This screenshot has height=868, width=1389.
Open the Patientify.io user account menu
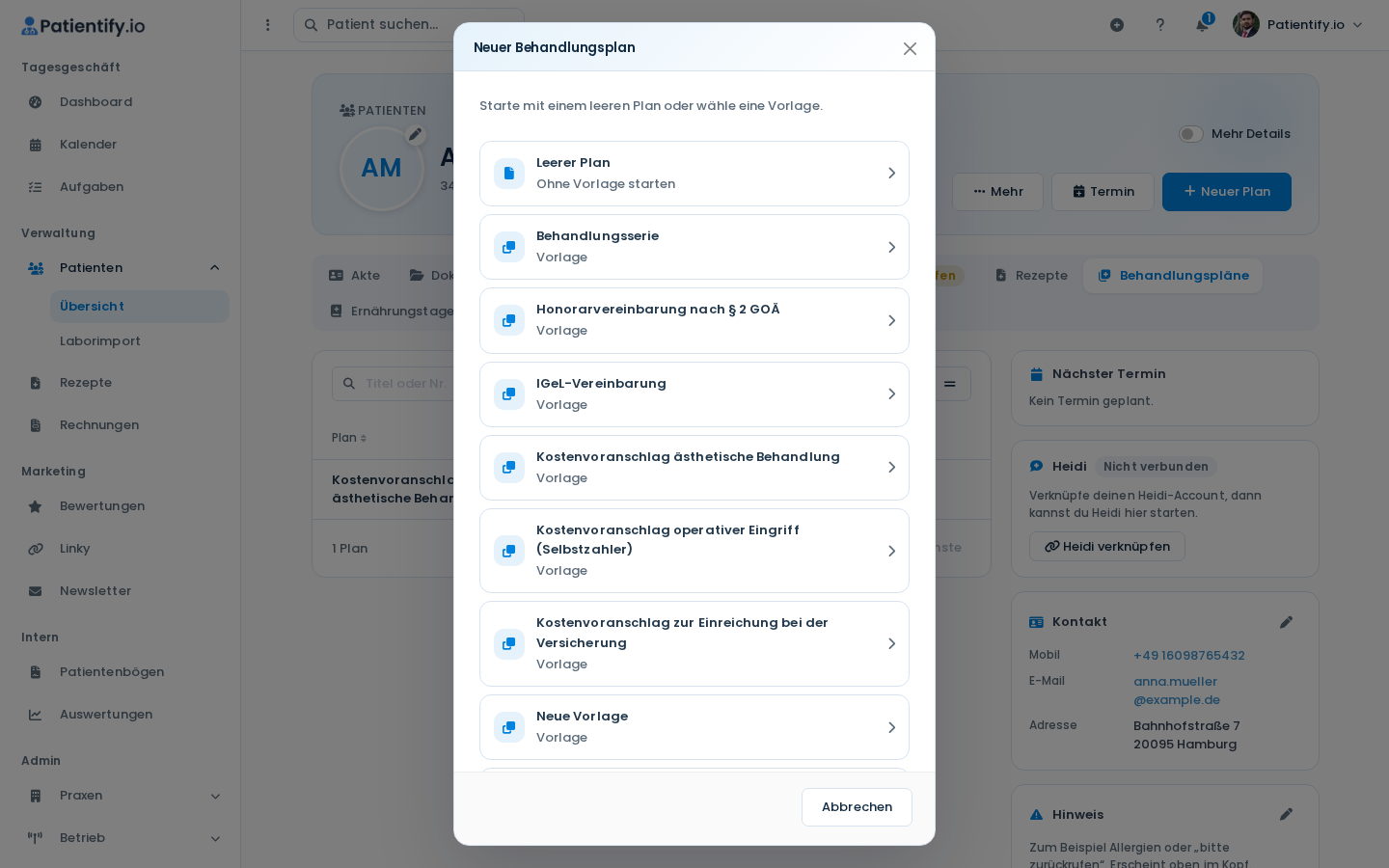click(x=1298, y=25)
